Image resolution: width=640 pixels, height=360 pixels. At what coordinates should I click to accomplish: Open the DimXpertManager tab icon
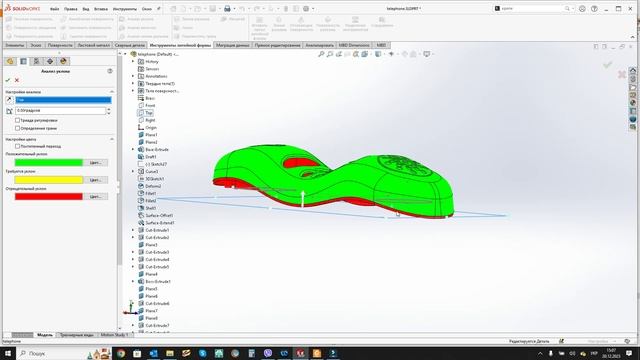point(50,61)
